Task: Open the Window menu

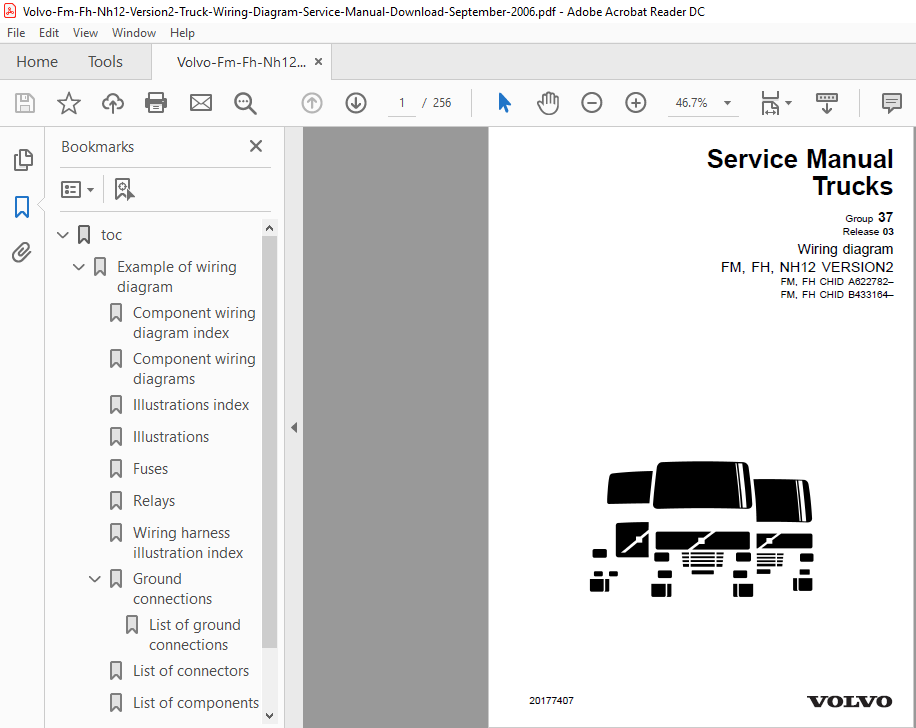Action: (134, 33)
